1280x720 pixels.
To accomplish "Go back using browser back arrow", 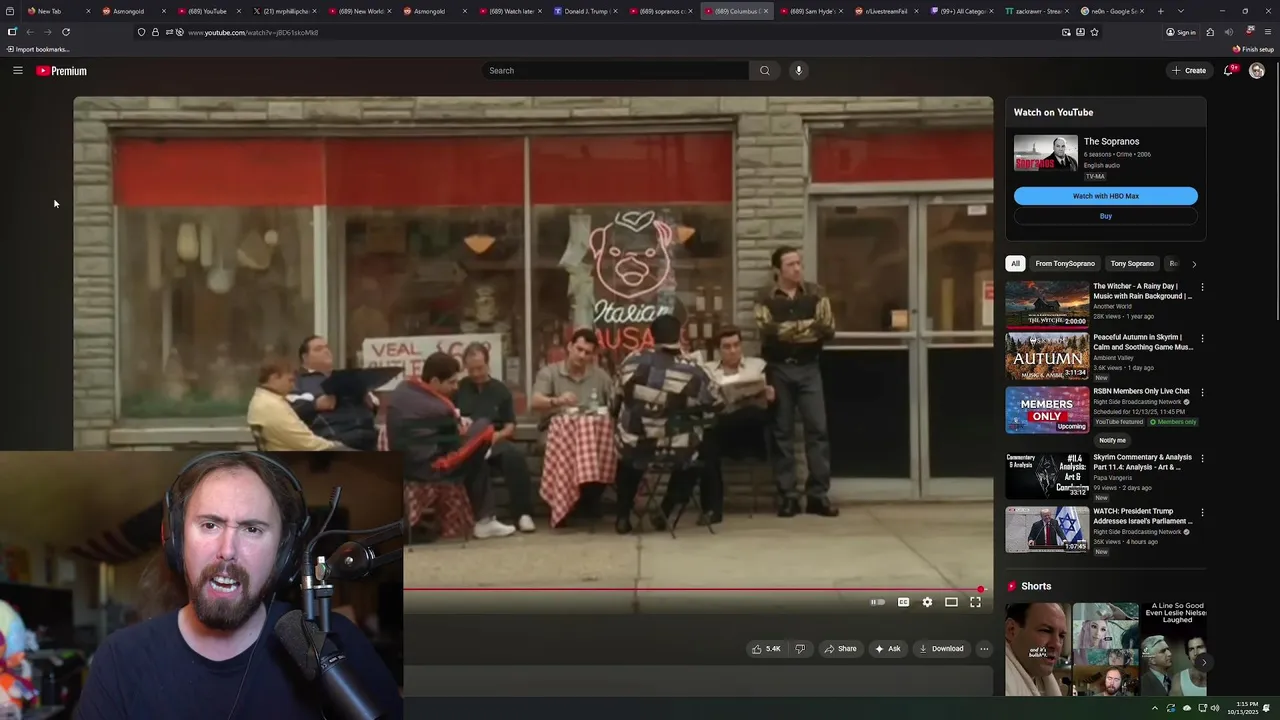I will coord(30,32).
